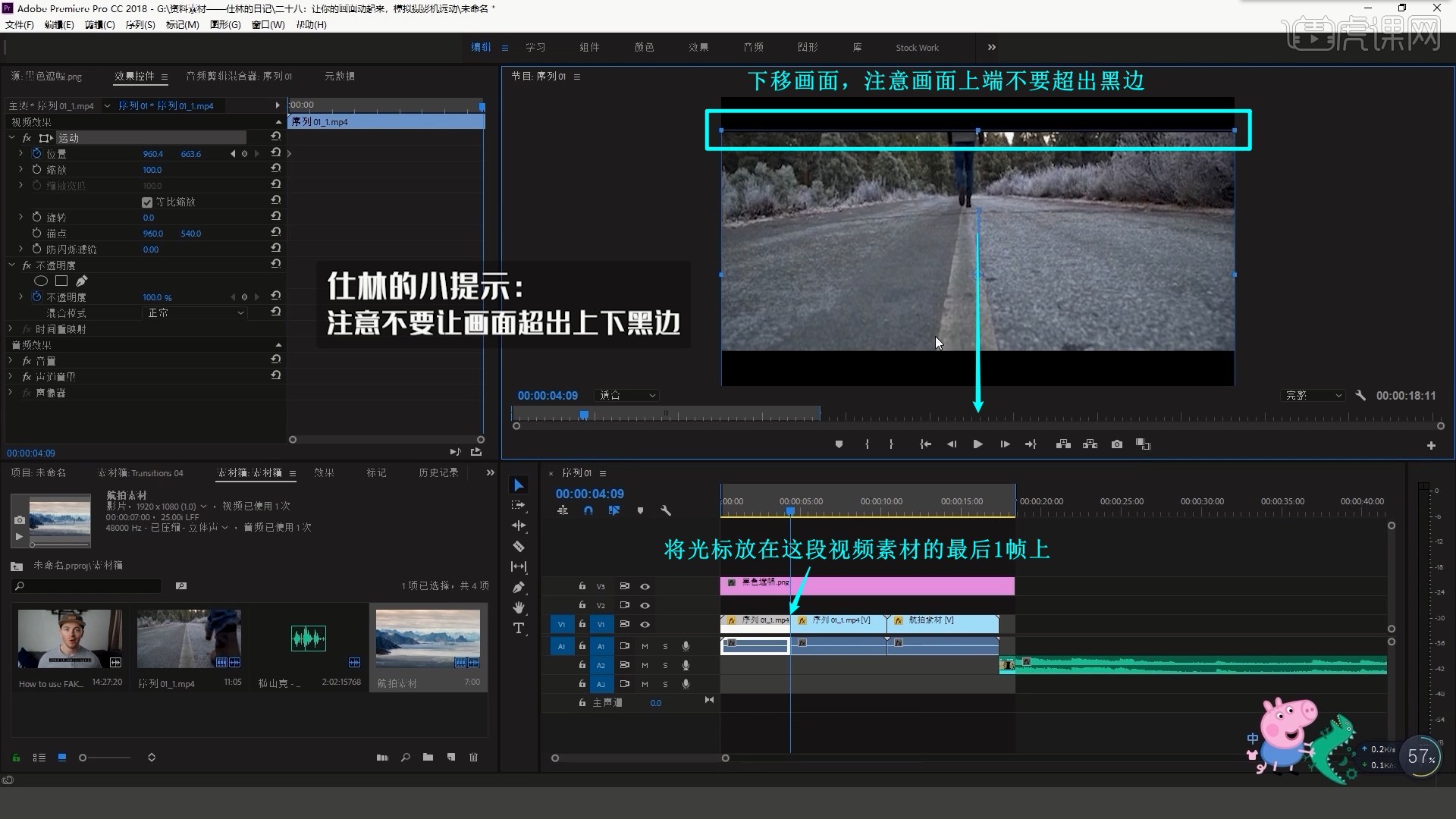This screenshot has width=1456, height=819.
Task: Select the Razor tool in timeline toolbar
Action: click(x=519, y=546)
